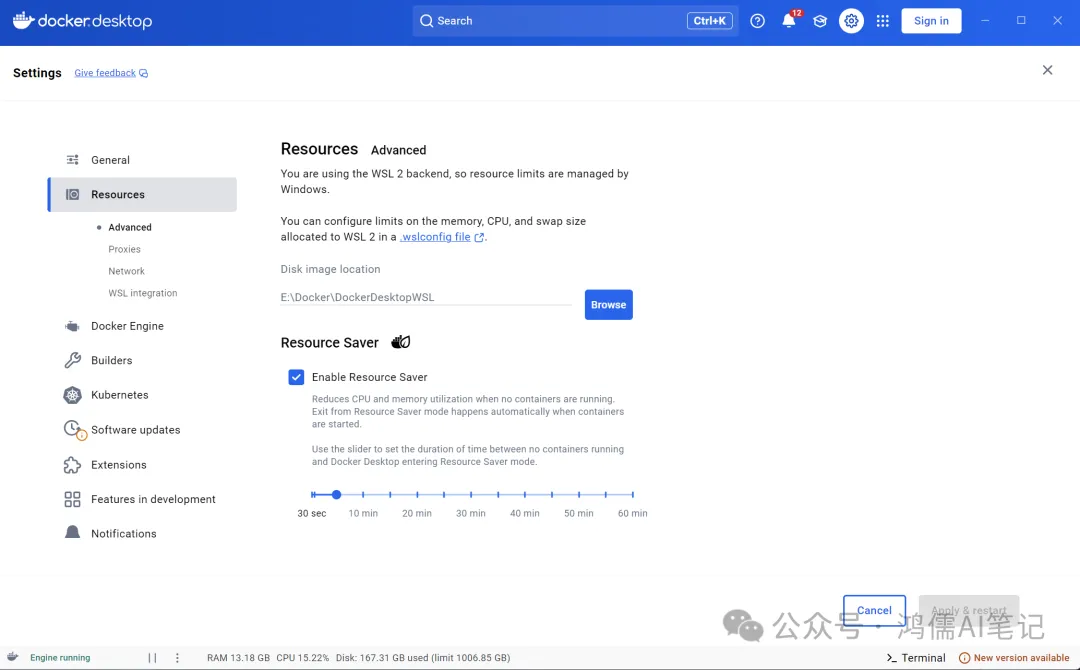Click the Kubernetes wheel icon
This screenshot has width=1080, height=670.
click(72, 395)
